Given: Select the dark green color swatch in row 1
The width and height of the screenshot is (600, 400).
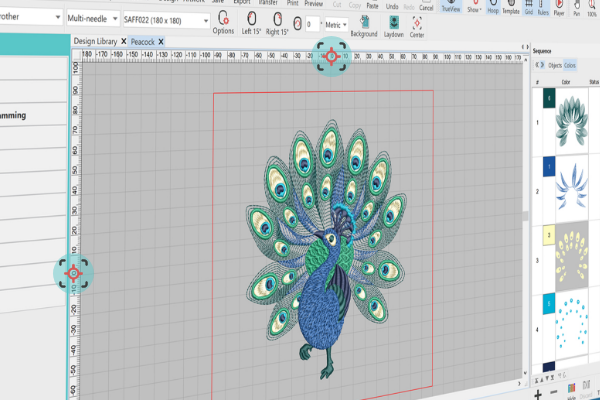Looking at the screenshot, I should [549, 98].
